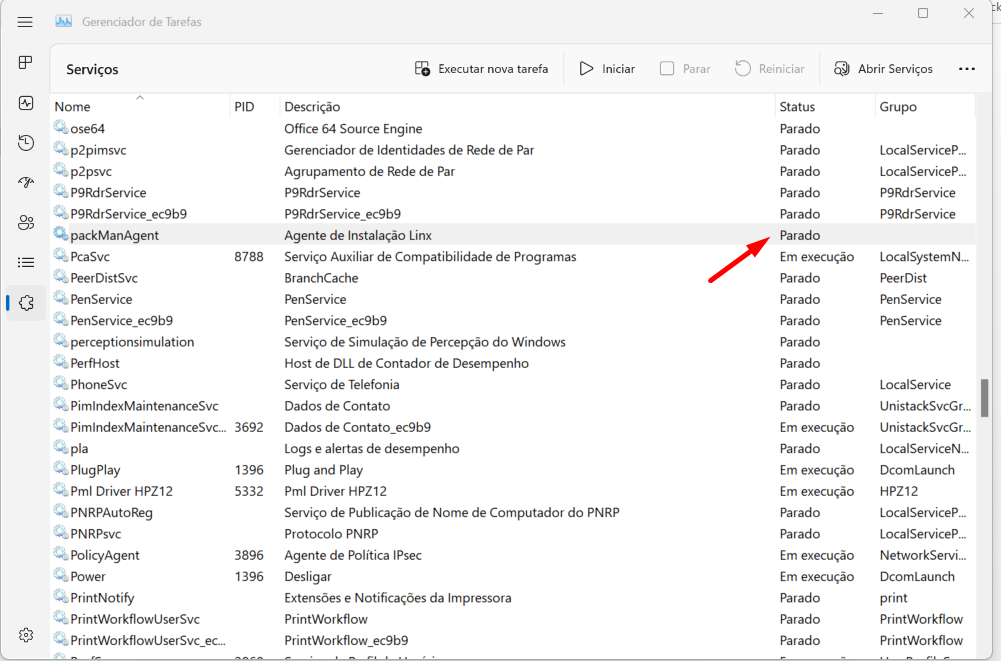Open the Performance page in sidebar
This screenshot has height=661, width=1001.
[26, 103]
